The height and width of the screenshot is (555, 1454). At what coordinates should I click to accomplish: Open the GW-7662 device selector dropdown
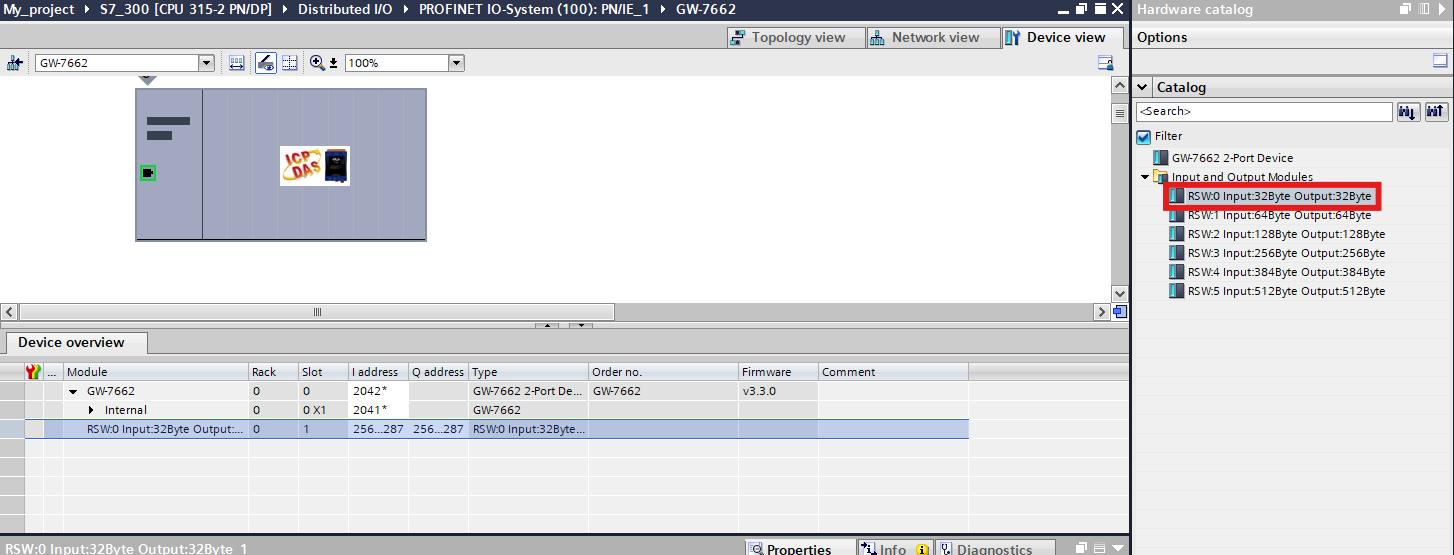[x=207, y=63]
